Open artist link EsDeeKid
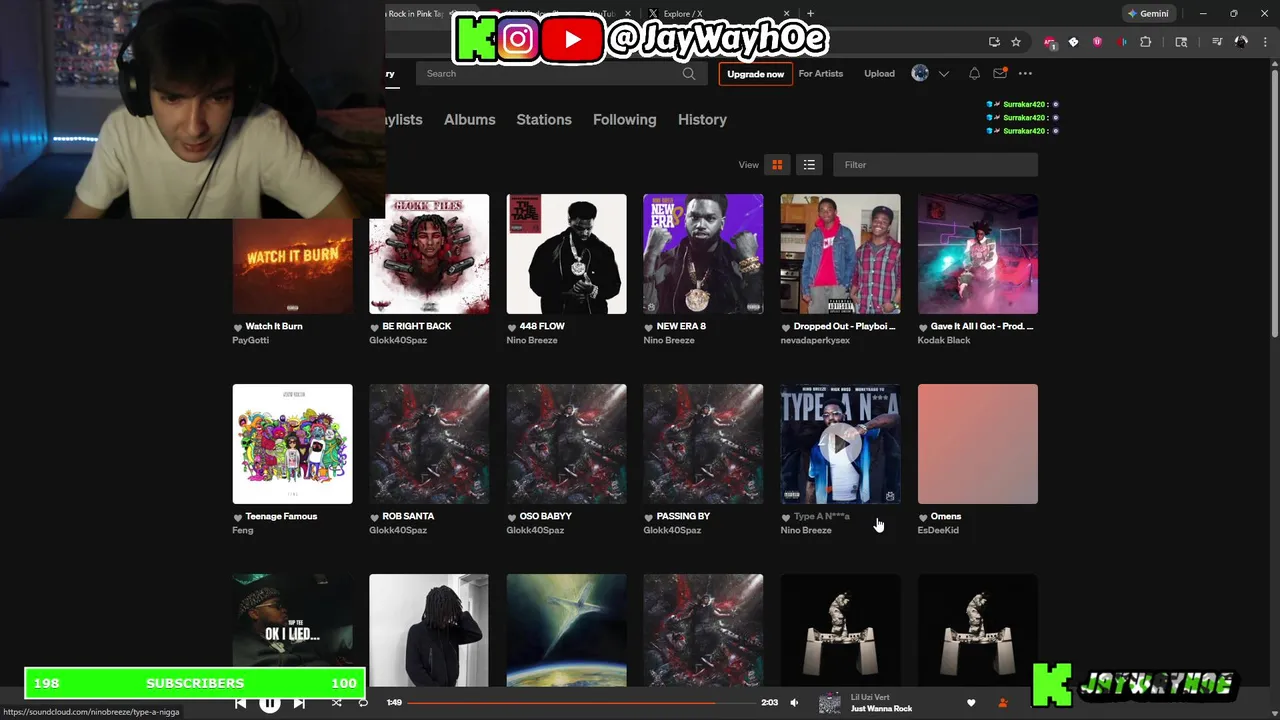 coord(937,530)
